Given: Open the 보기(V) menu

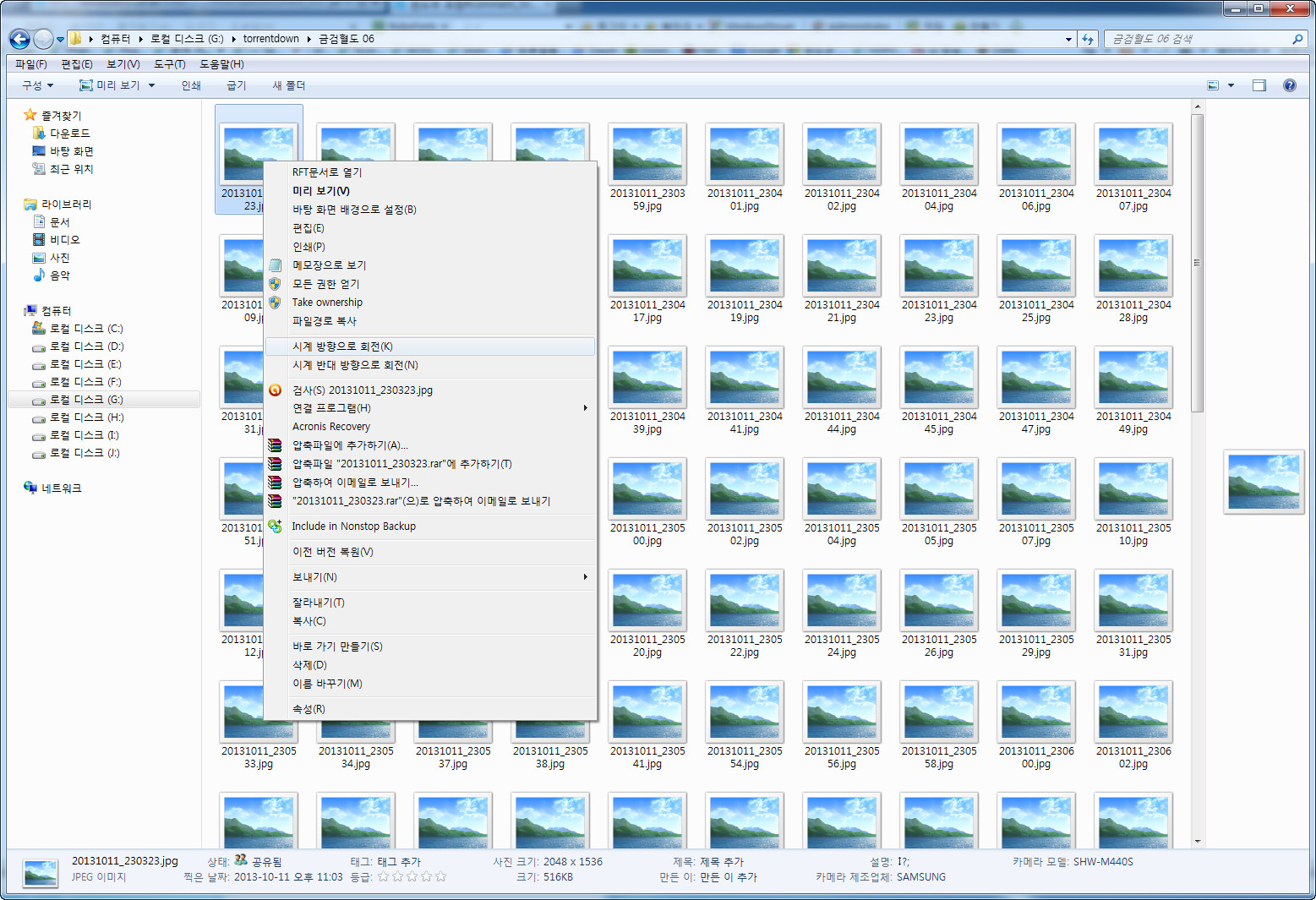Looking at the screenshot, I should click(x=123, y=64).
